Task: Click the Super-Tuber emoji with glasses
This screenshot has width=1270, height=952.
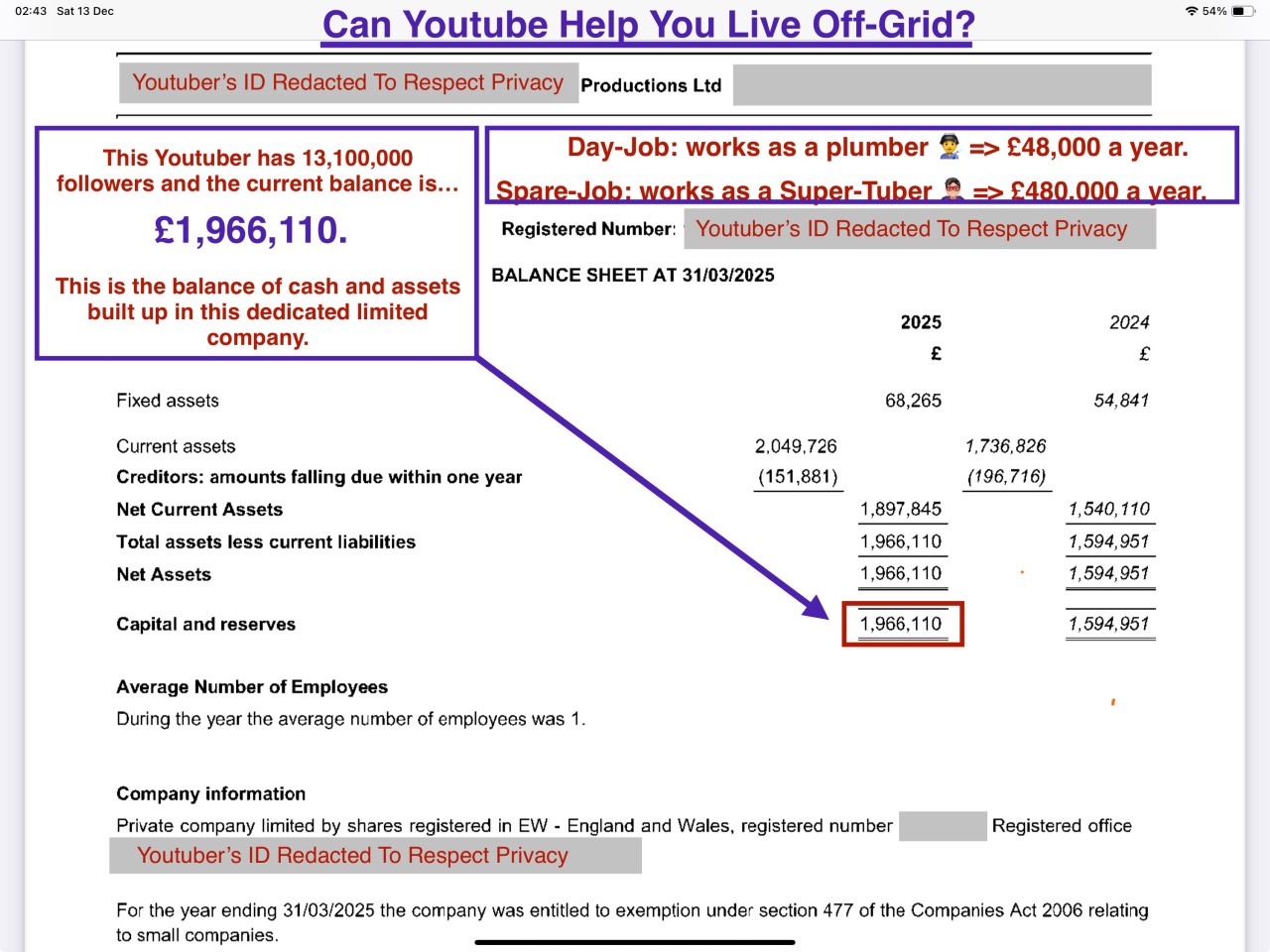Action: click(952, 189)
